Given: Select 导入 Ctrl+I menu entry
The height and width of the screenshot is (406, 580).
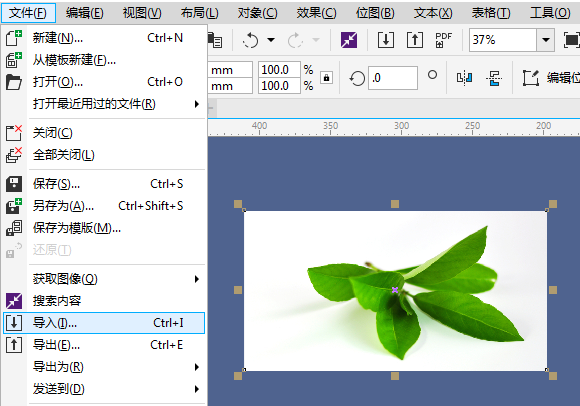Looking at the screenshot, I should tap(104, 323).
